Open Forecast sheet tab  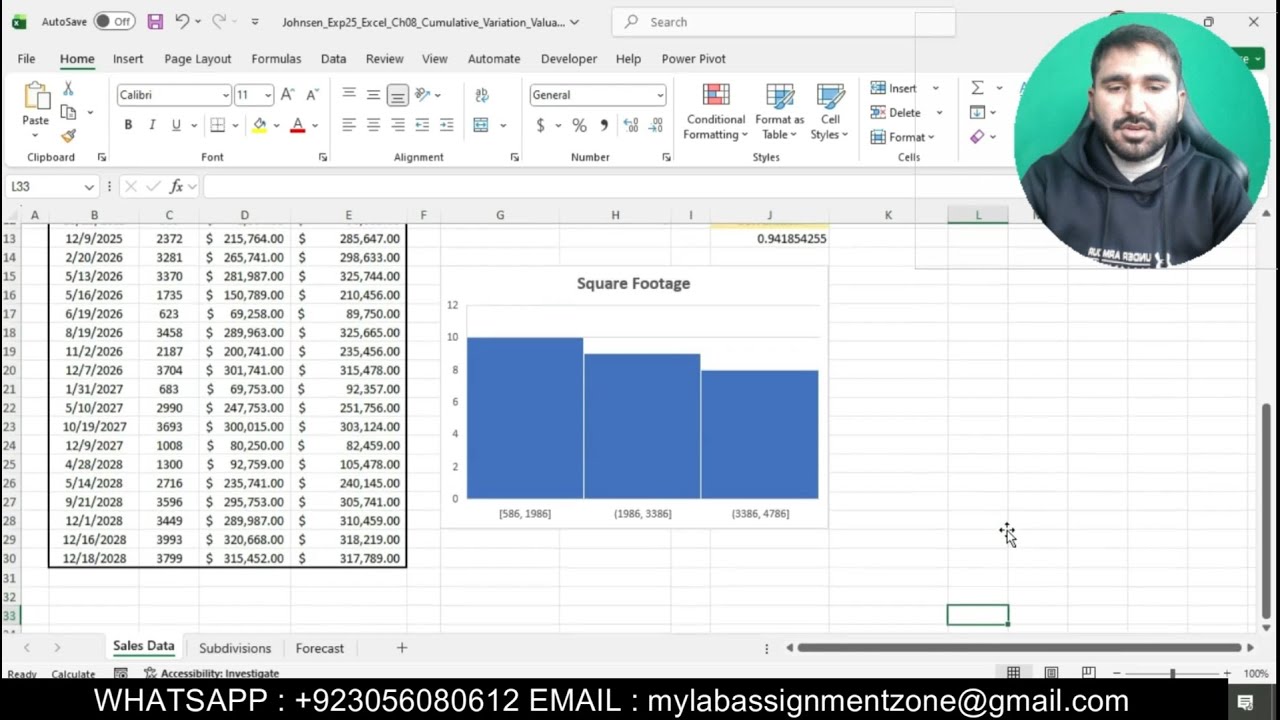[x=320, y=648]
